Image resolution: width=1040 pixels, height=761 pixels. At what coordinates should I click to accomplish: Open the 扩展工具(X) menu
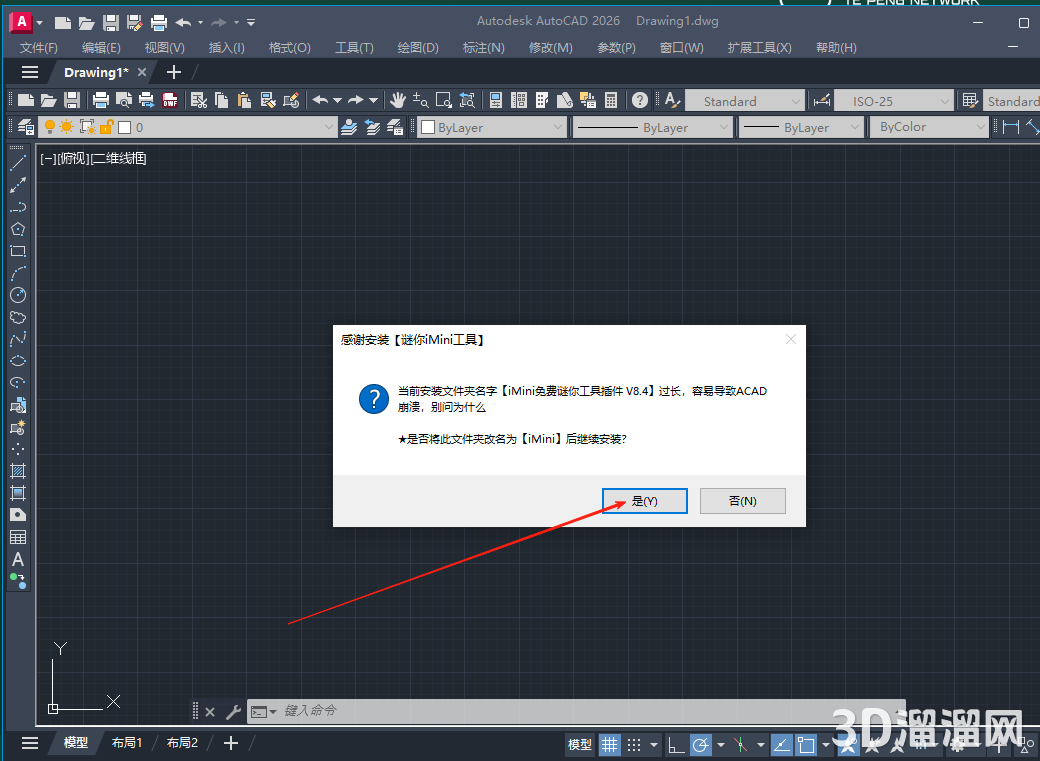(x=759, y=48)
